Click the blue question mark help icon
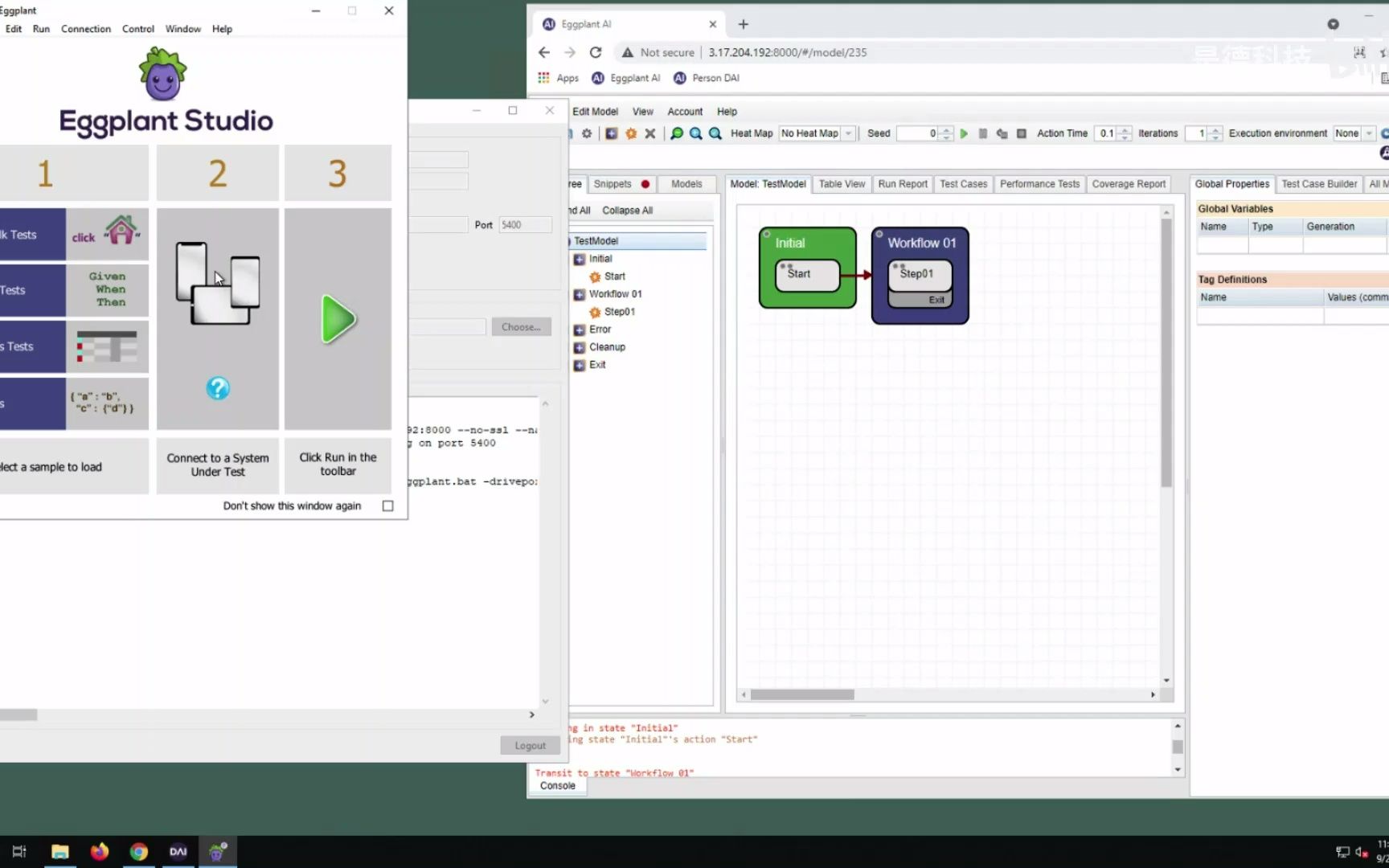Viewport: 1389px width, 868px height. pyautogui.click(x=218, y=389)
